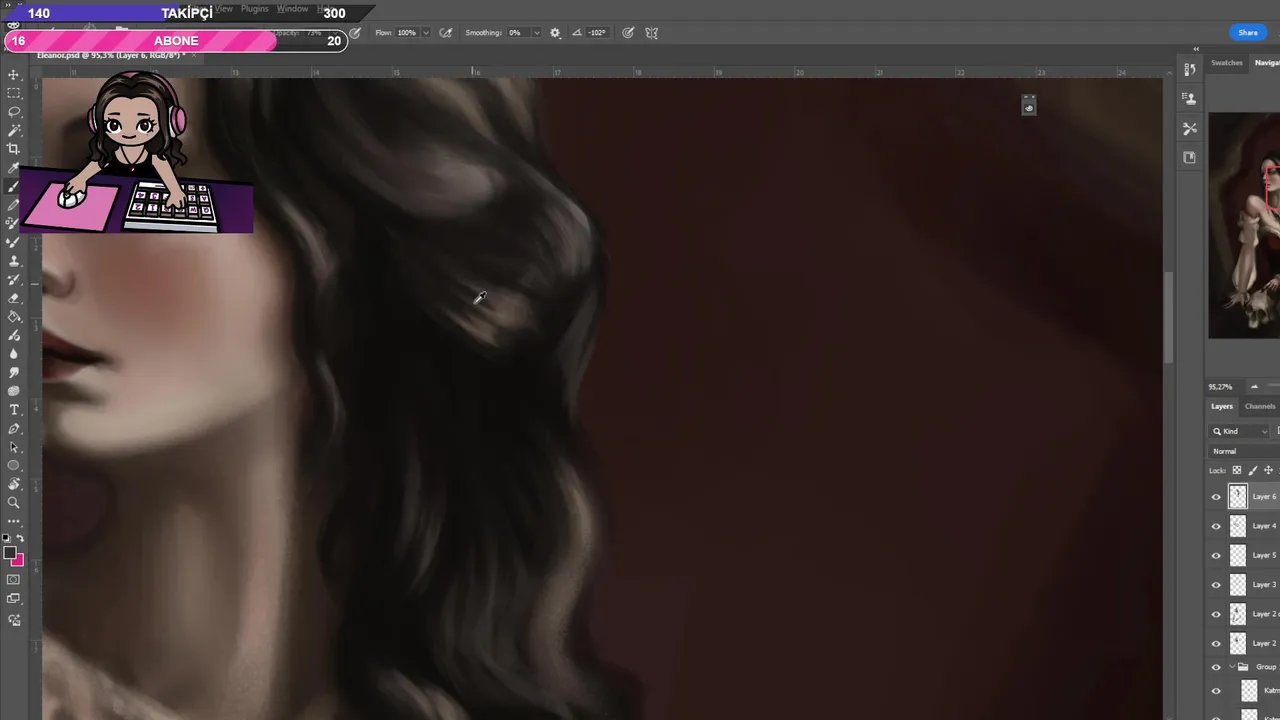Screen dimensions: 1280x720
Task: Hide Layer 6 with its eye icon
Action: pyautogui.click(x=1216, y=497)
